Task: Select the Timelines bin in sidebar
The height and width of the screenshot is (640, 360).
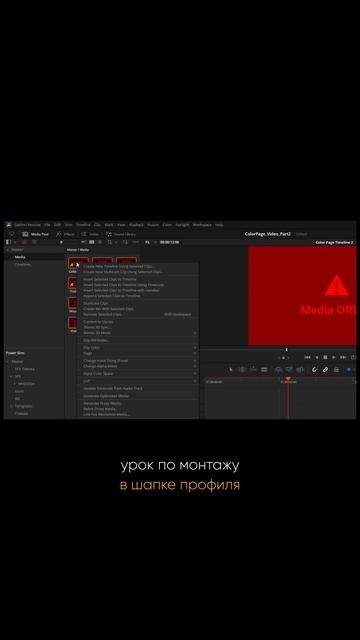Action: click(23, 264)
